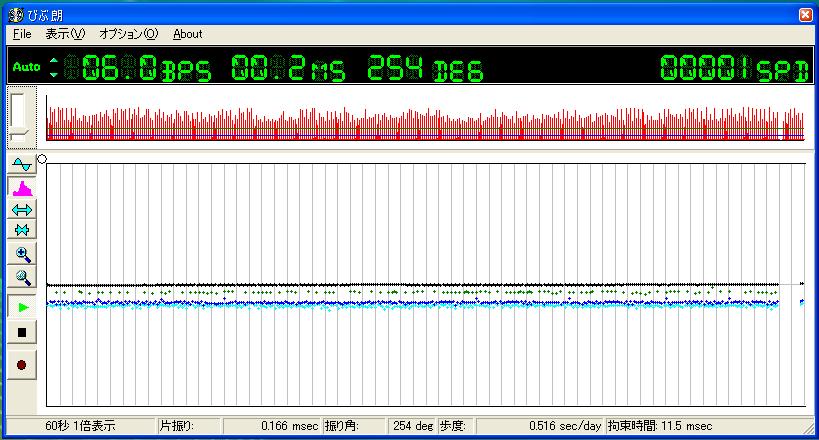Click the 60秒 1倍表示 status entry
The height and width of the screenshot is (440, 819).
pos(80,426)
